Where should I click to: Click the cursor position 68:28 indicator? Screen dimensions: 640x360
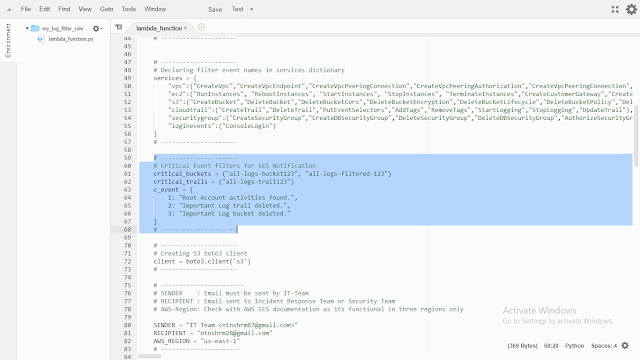[x=551, y=346]
